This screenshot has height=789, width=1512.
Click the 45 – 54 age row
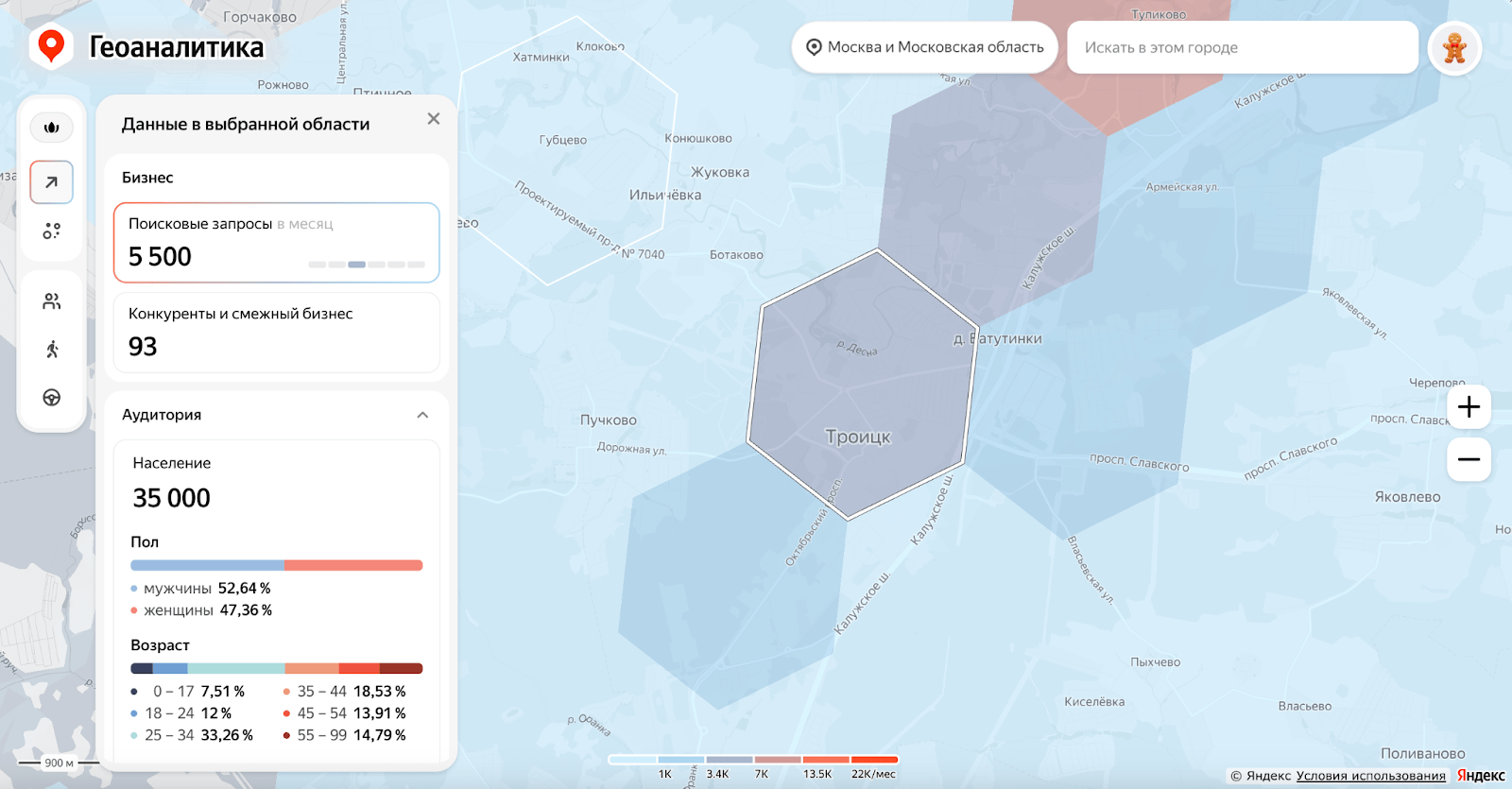pyautogui.click(x=344, y=713)
